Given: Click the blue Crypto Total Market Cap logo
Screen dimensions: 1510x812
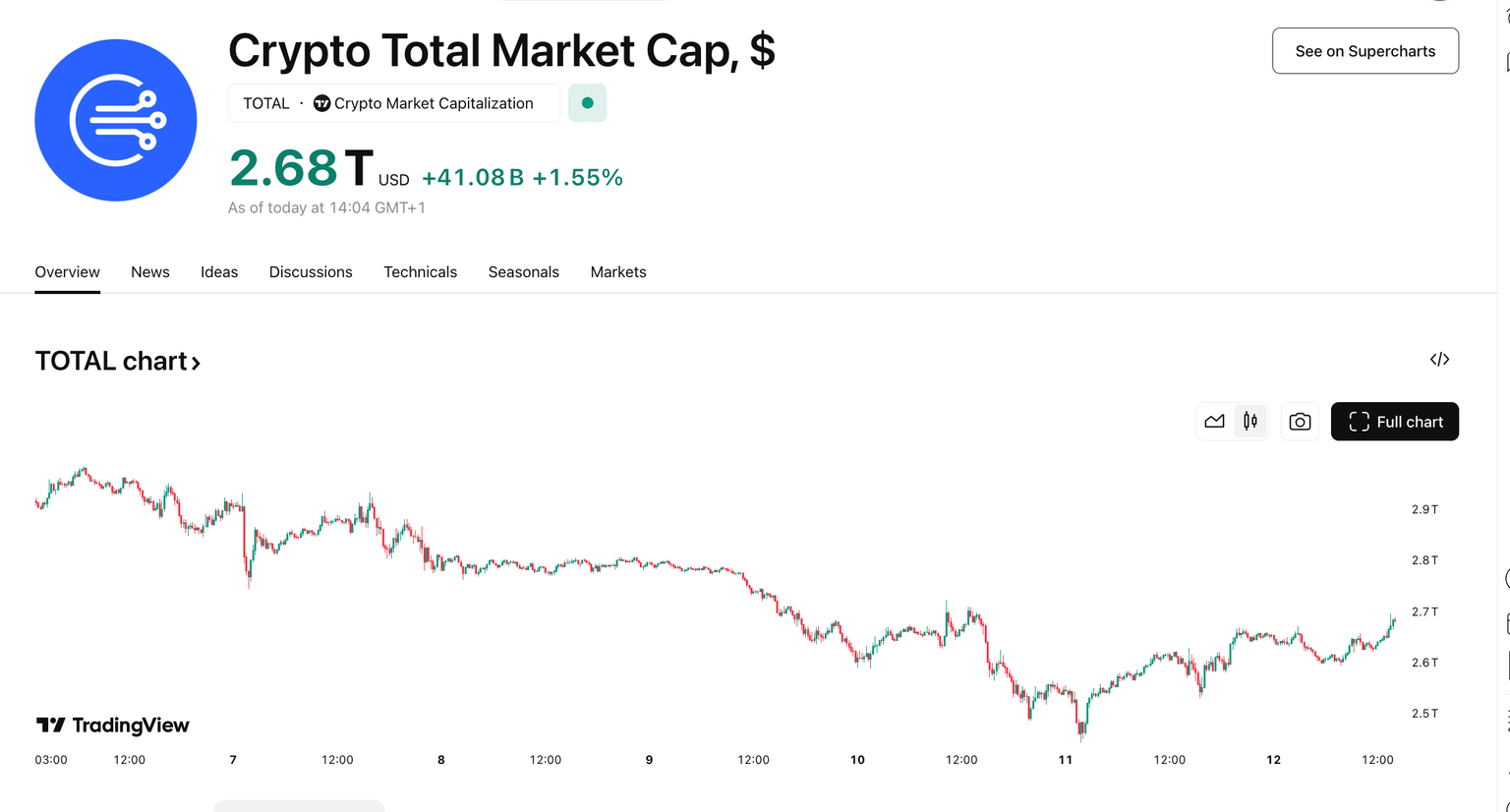Looking at the screenshot, I should pos(116,120).
